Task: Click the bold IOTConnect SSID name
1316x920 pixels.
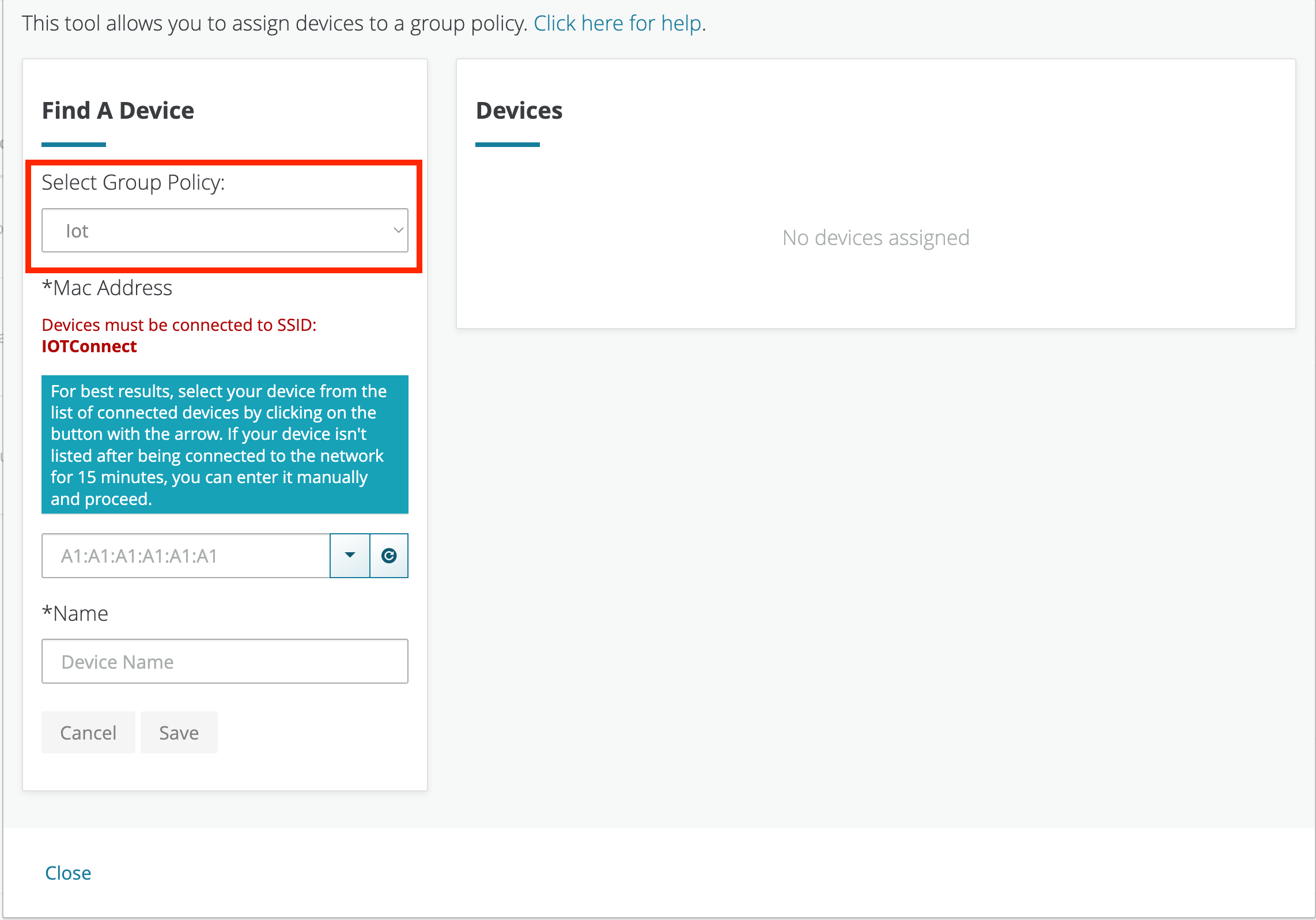Action: pos(89,346)
